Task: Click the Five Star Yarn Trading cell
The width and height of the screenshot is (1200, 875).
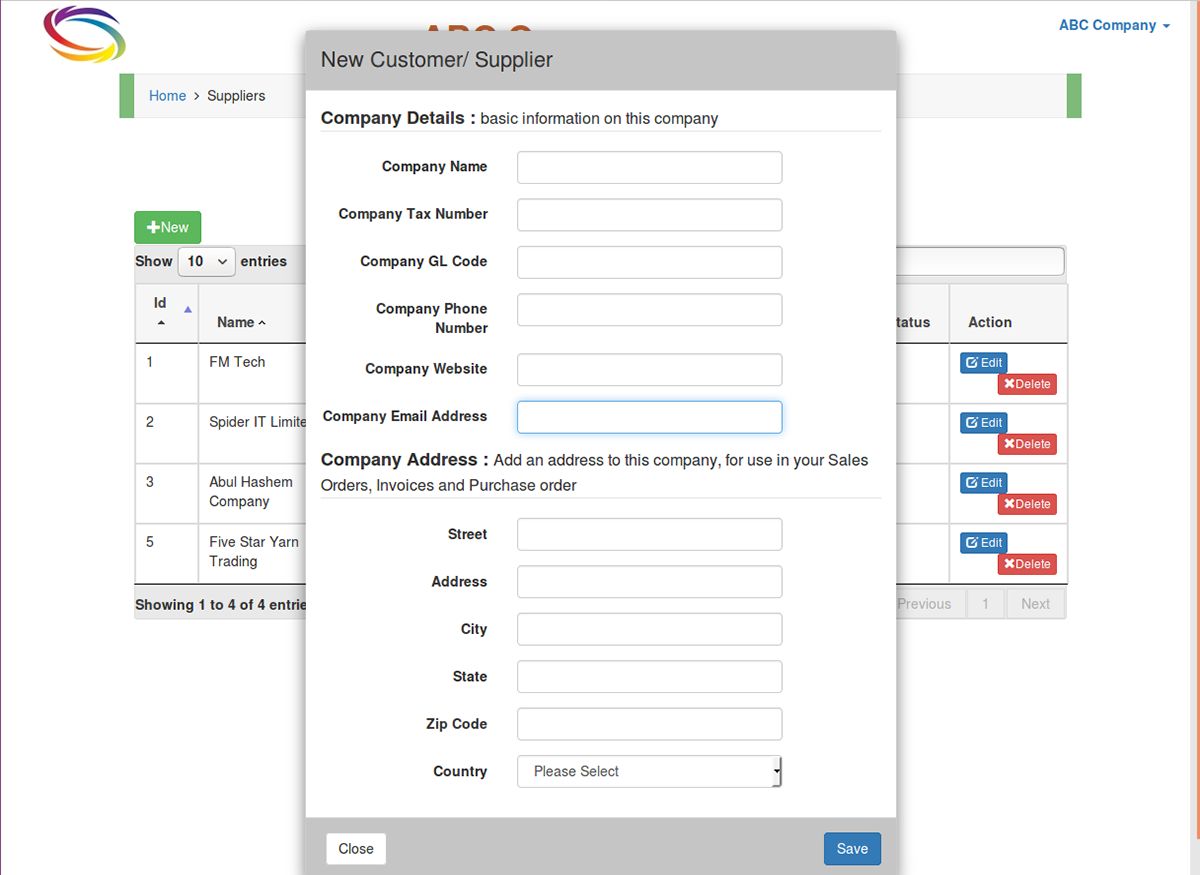Action: (x=254, y=551)
